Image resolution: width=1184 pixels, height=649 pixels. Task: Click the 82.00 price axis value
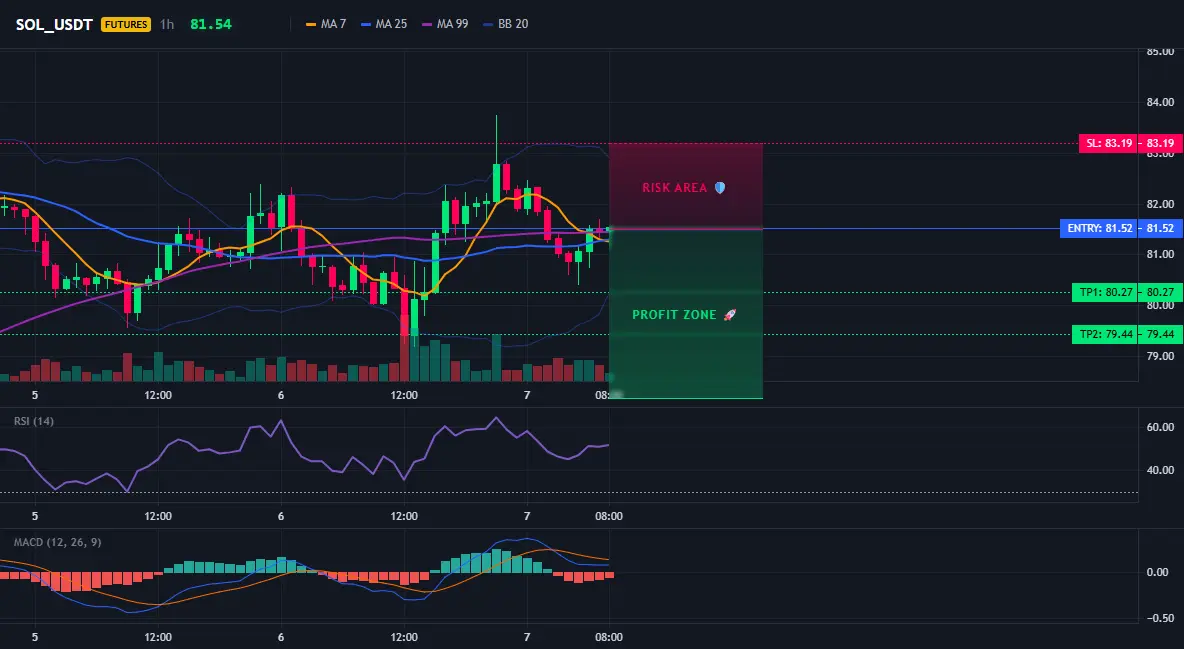(x=1161, y=204)
